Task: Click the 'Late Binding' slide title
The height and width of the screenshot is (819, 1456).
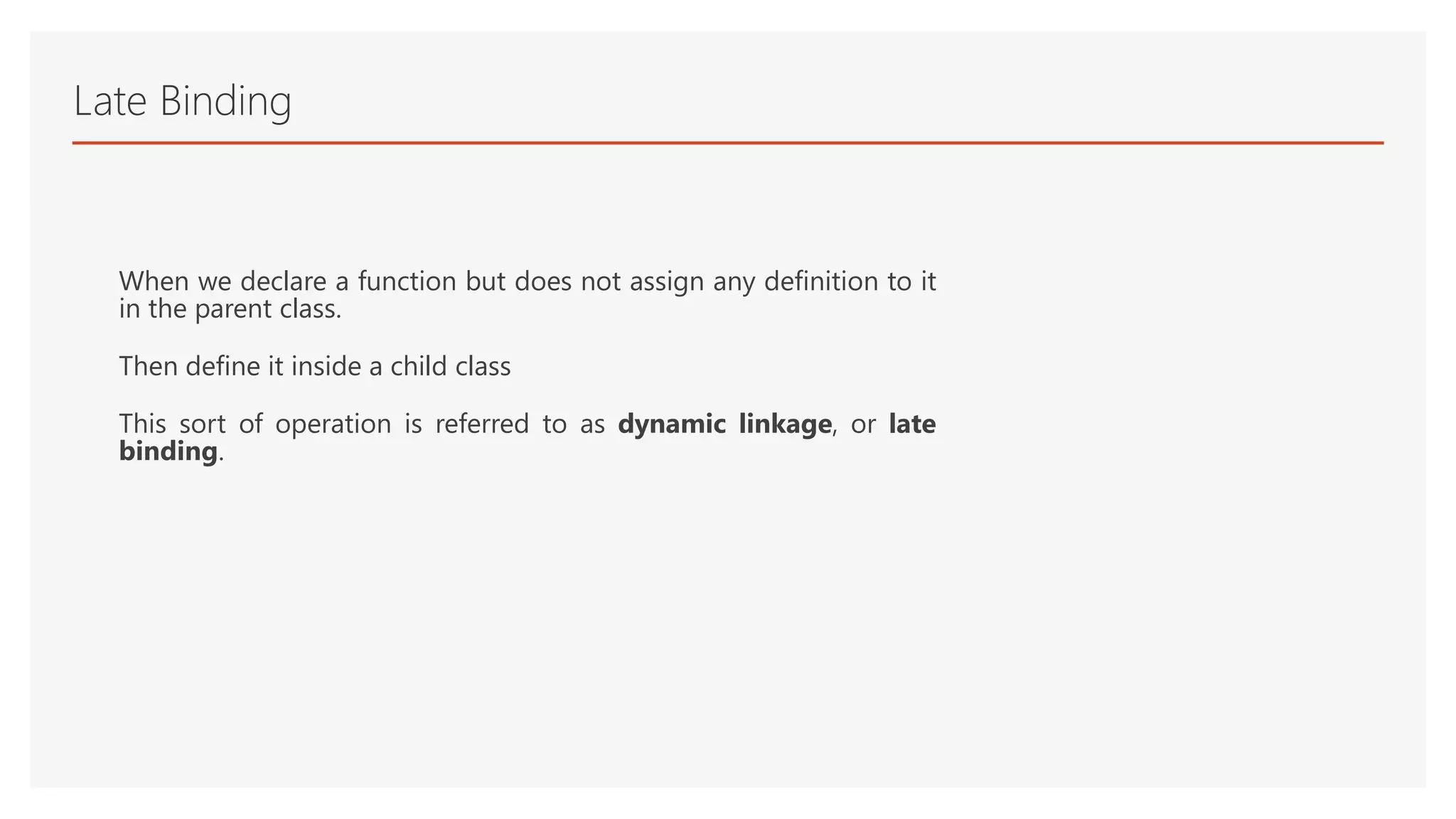Action: [183, 102]
